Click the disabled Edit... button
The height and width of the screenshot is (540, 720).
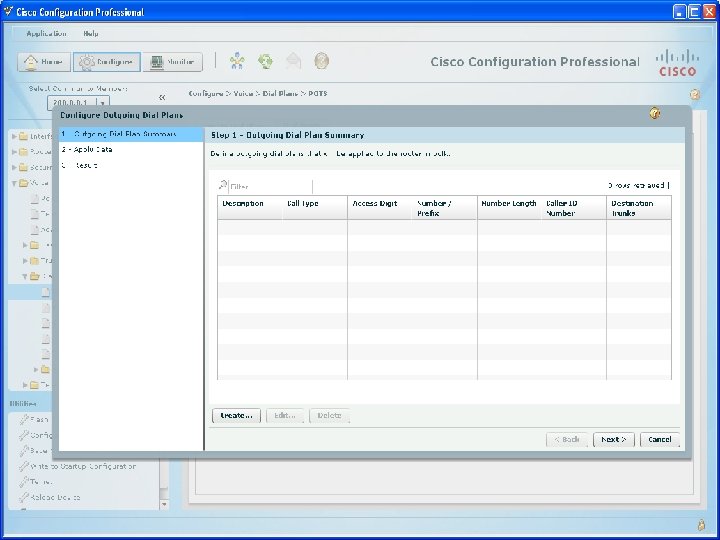[285, 416]
